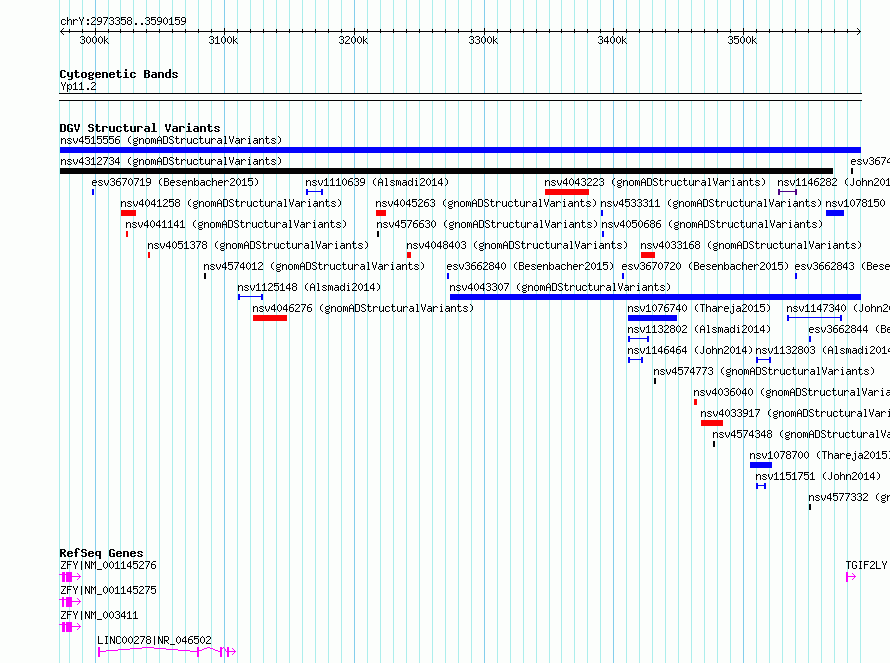The height and width of the screenshot is (663, 890).
Task: Select the esv3662843 variant label
Action: (842, 266)
